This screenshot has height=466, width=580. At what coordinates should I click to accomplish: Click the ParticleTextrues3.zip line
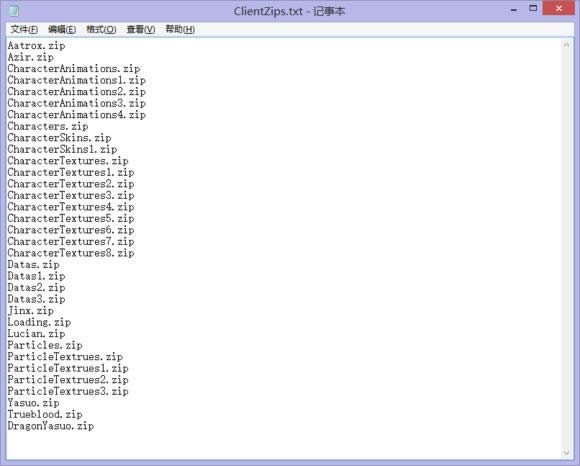pos(68,391)
